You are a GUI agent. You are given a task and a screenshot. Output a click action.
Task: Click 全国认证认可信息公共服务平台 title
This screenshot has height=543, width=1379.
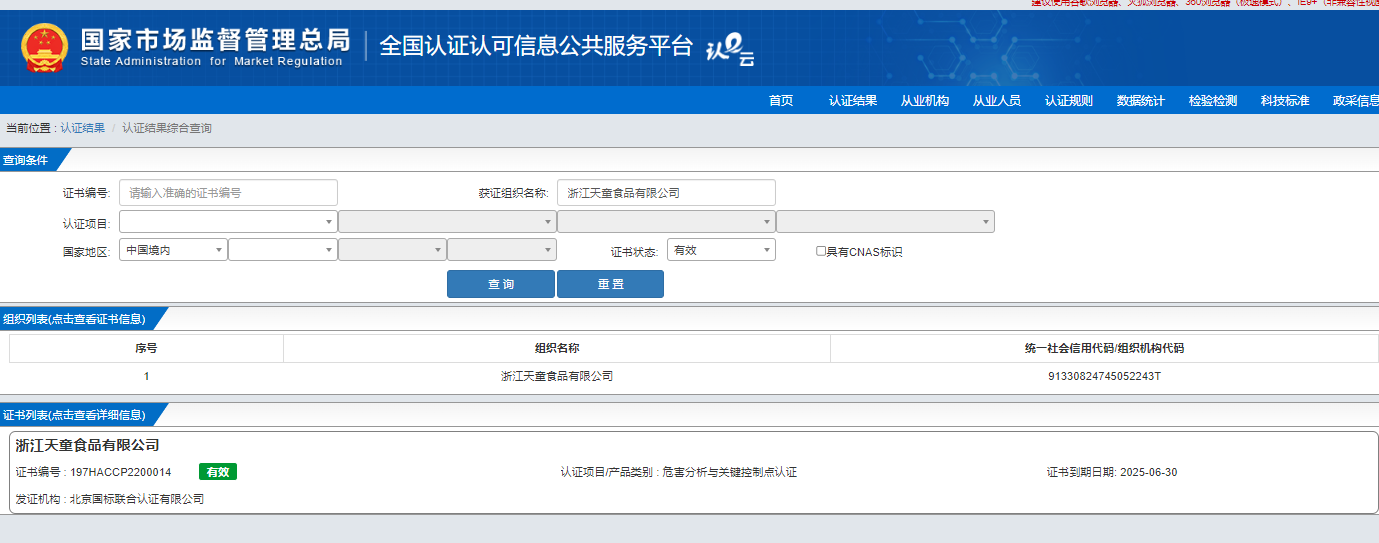point(536,46)
